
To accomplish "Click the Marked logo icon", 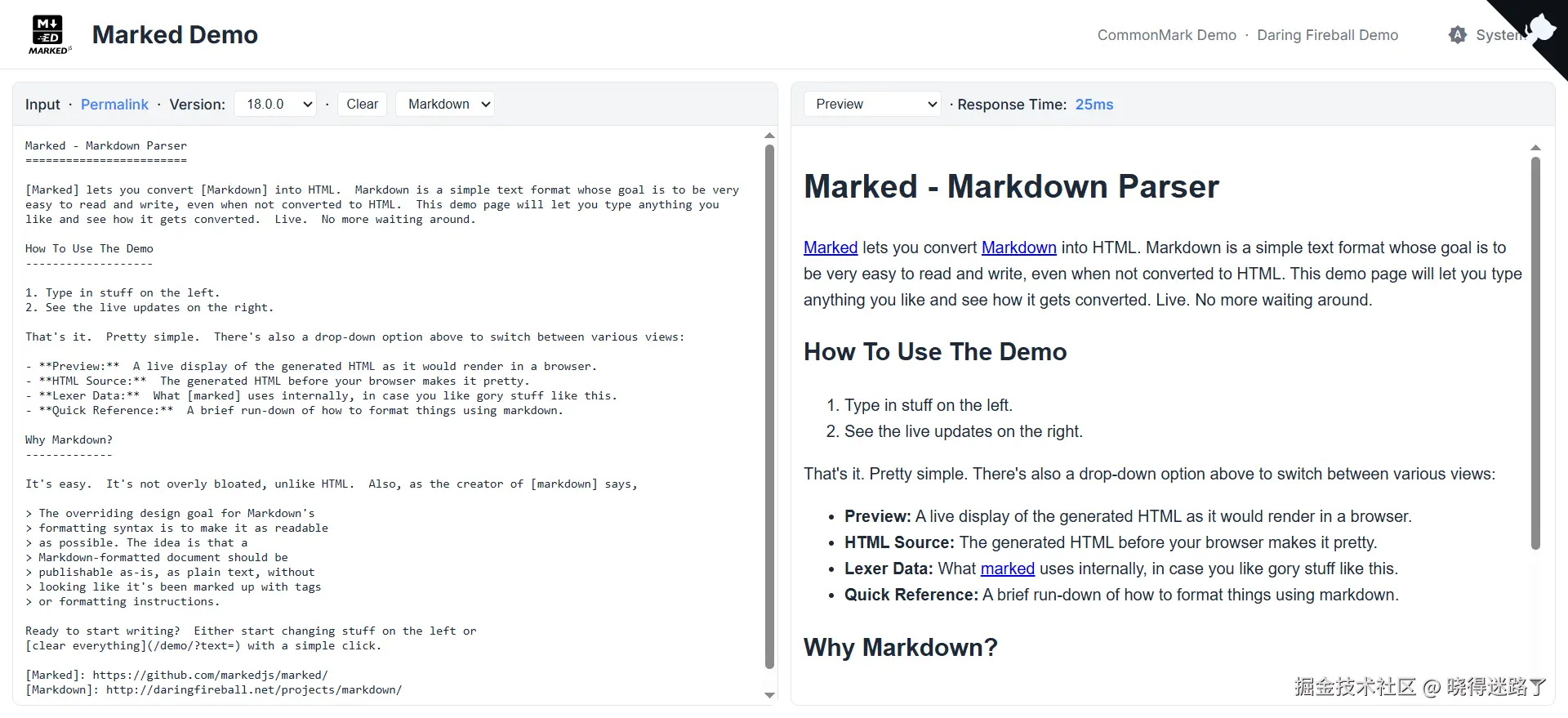I will 50,34.
